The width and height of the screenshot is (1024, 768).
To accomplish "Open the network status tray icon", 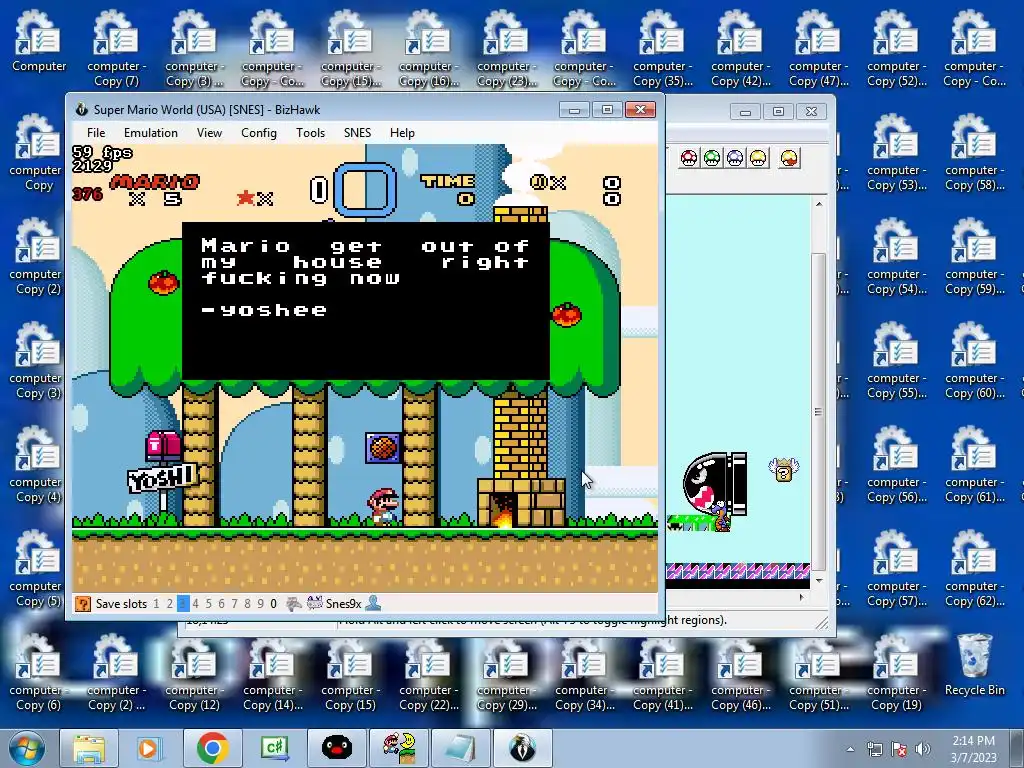I will click(874, 749).
